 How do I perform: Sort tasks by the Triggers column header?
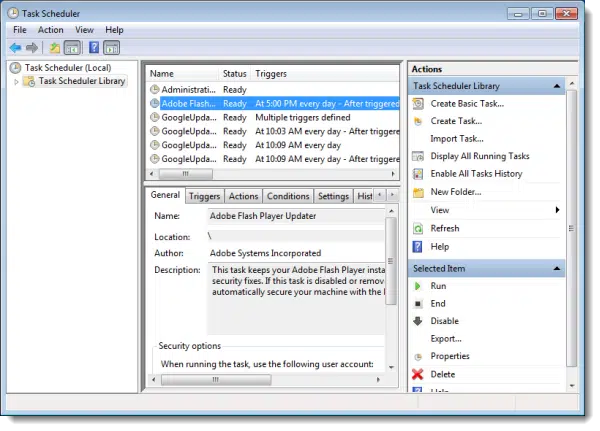coord(324,74)
